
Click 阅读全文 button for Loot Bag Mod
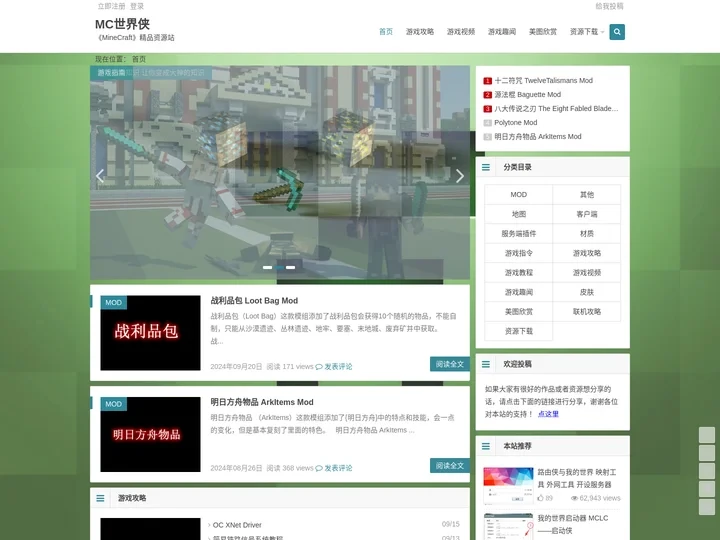[450, 364]
